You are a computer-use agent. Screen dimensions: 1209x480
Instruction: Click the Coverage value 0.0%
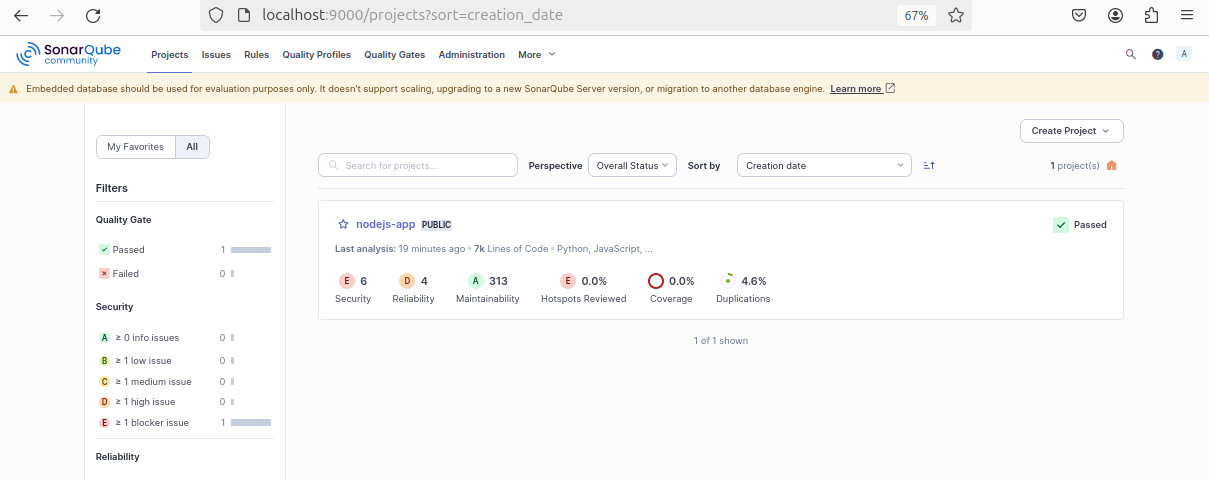point(682,281)
